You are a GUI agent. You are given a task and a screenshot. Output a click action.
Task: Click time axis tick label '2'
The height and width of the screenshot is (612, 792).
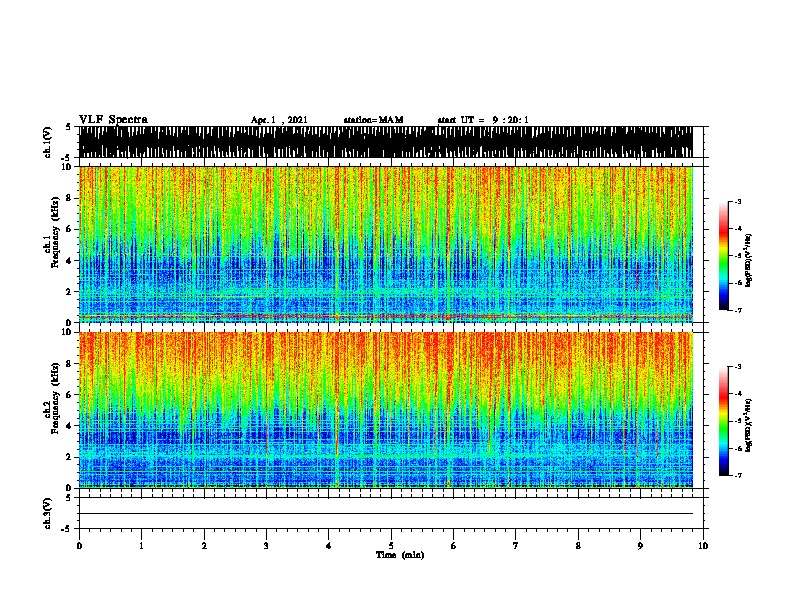(204, 545)
